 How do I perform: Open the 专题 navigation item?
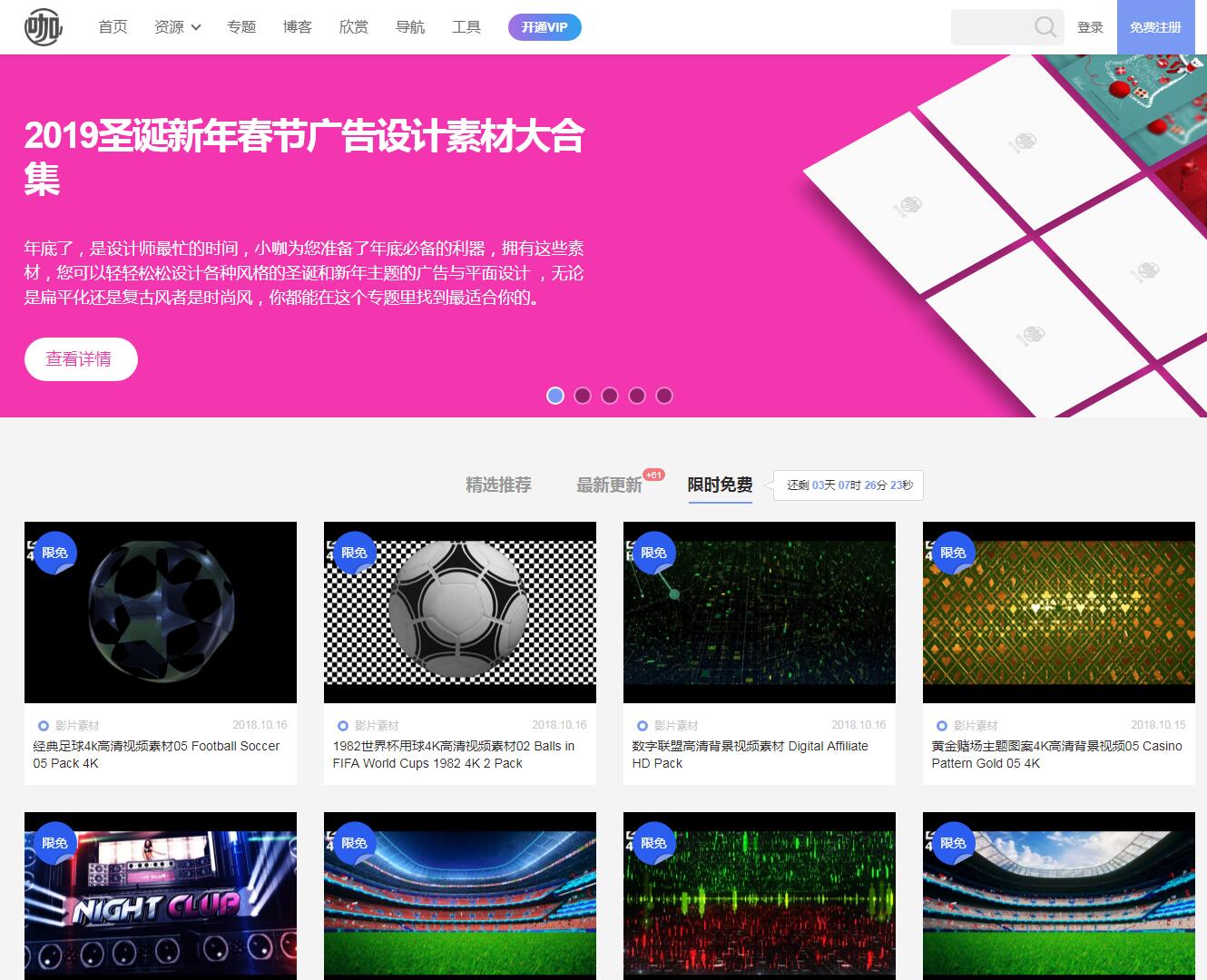pyautogui.click(x=241, y=27)
